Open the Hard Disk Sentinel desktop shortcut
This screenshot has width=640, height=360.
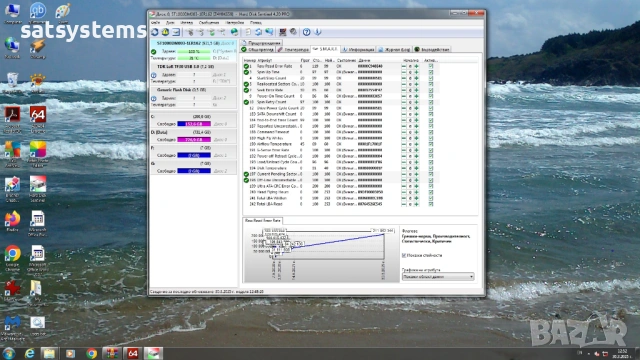coord(38,189)
